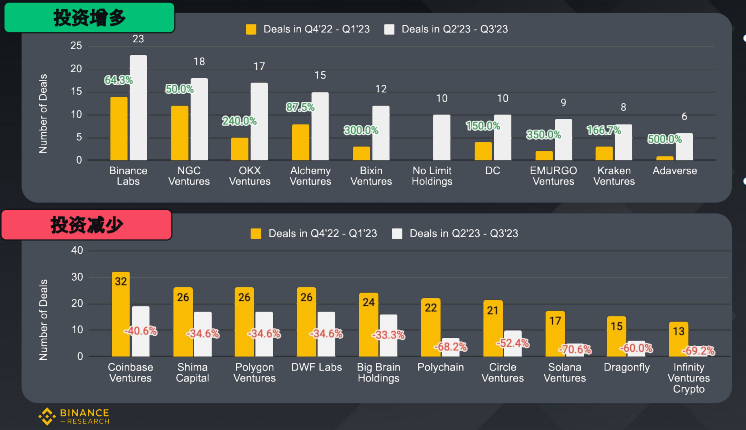This screenshot has height=430, width=746.
Task: Click the Kraken Ventures 166.7% label
Action: pyautogui.click(x=604, y=130)
